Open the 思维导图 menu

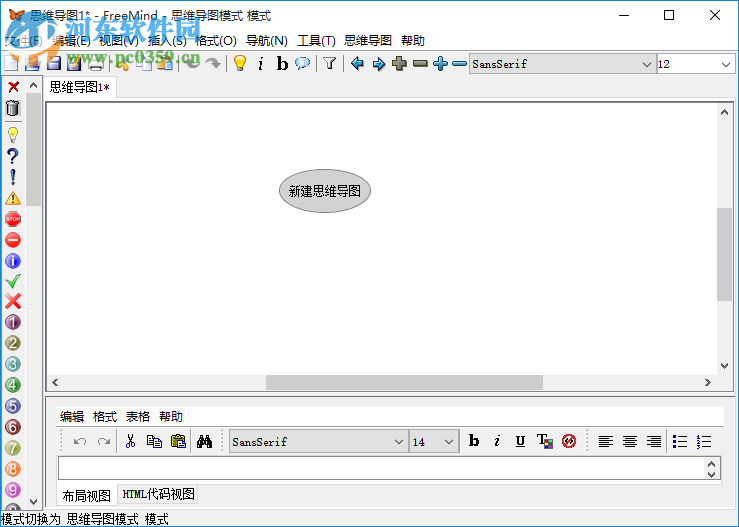(x=368, y=41)
